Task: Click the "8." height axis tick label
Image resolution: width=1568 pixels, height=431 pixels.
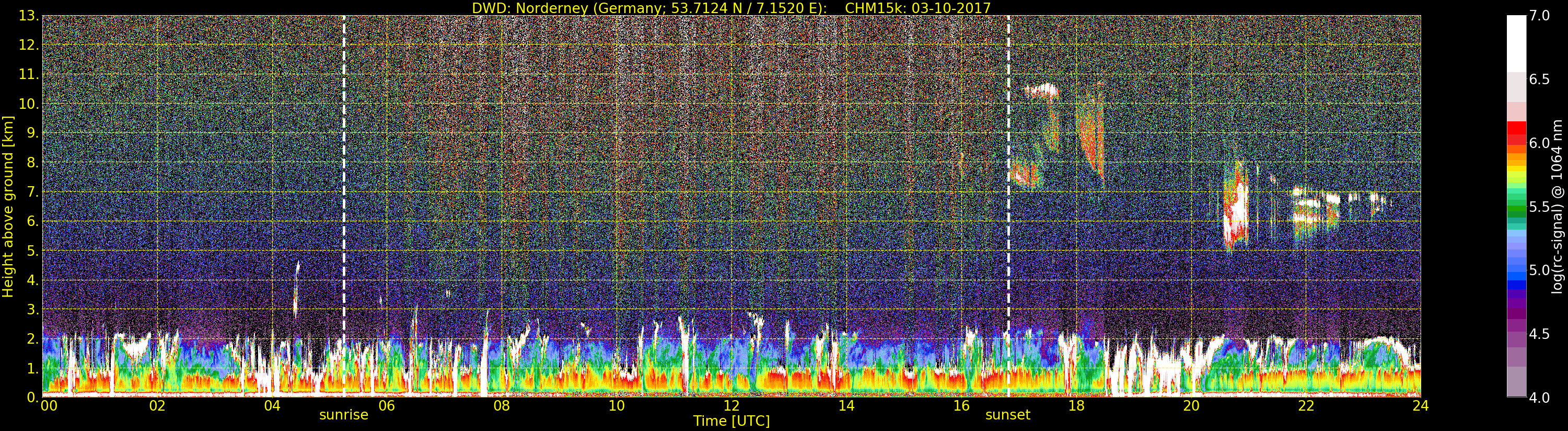Action: (x=32, y=162)
